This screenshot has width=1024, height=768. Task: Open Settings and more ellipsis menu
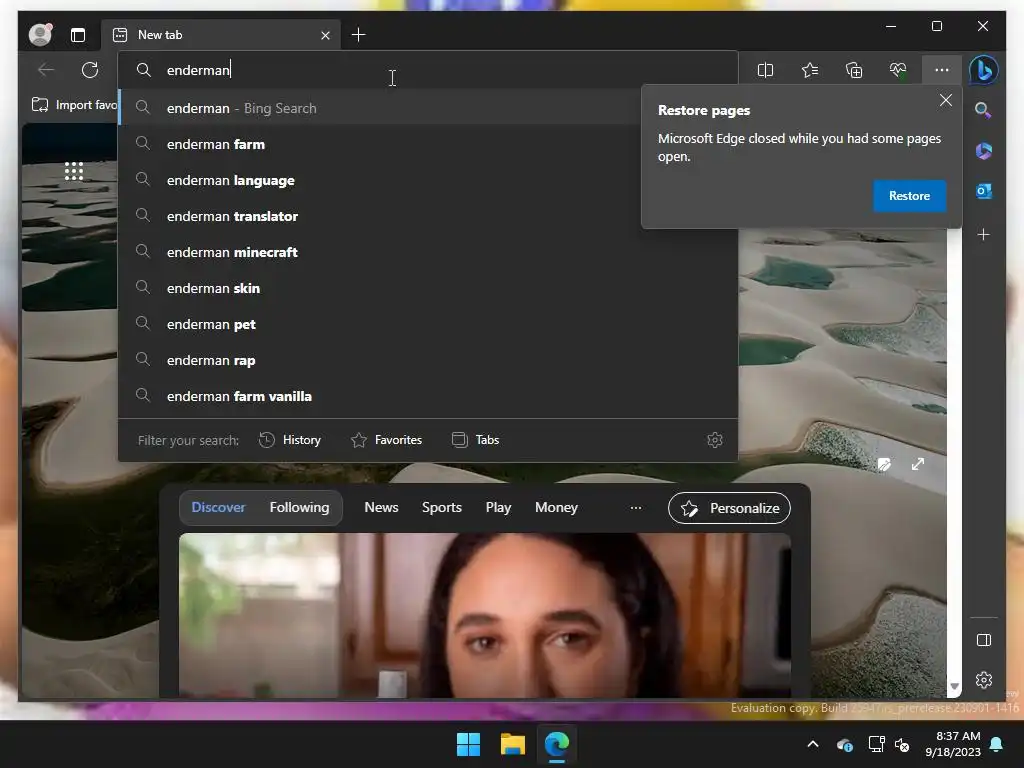(x=942, y=70)
